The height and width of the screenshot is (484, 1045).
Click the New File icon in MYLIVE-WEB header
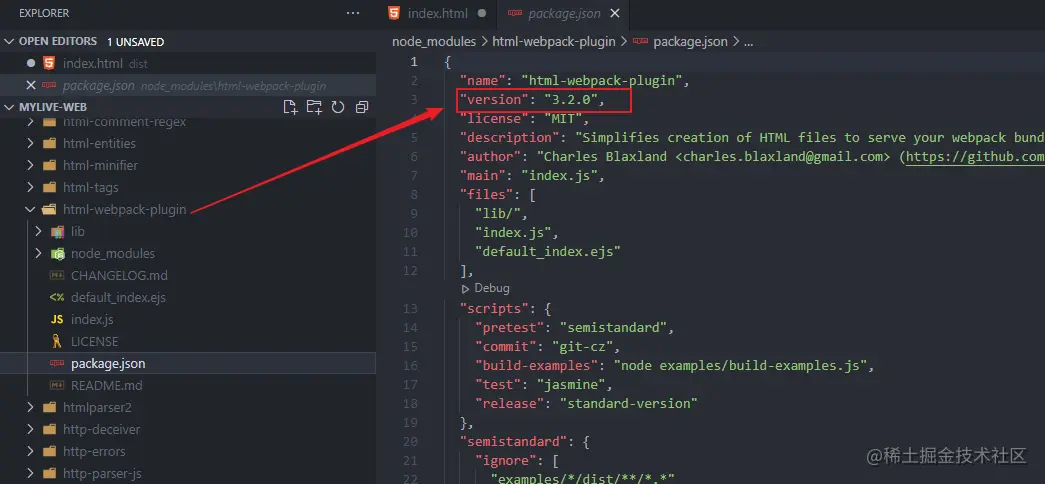click(291, 107)
